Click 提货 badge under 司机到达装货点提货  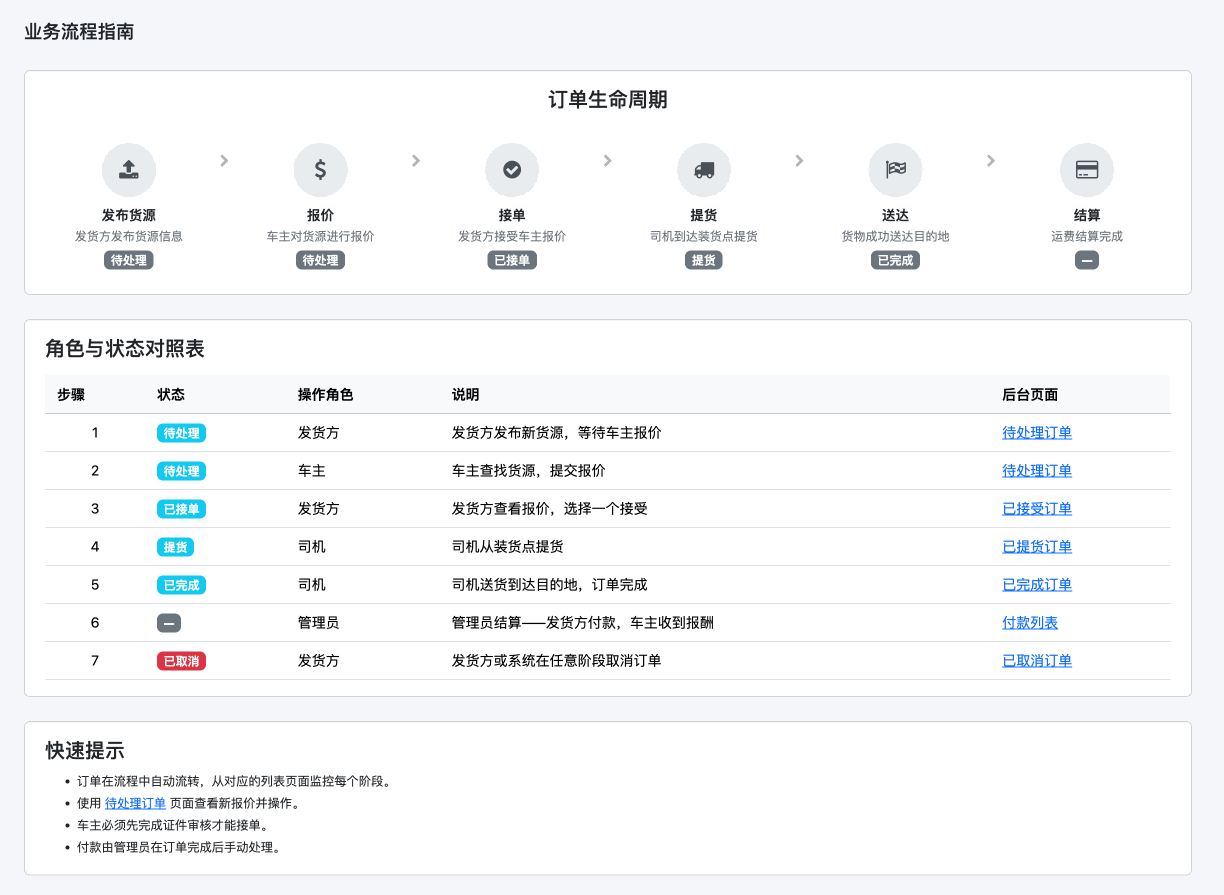coord(704,260)
